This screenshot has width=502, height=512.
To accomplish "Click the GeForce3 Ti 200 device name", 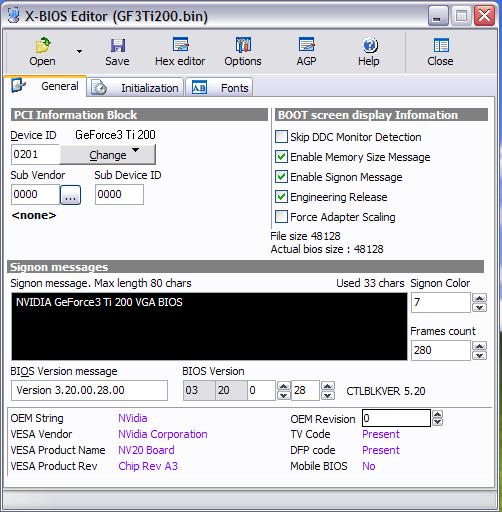I will [115, 135].
